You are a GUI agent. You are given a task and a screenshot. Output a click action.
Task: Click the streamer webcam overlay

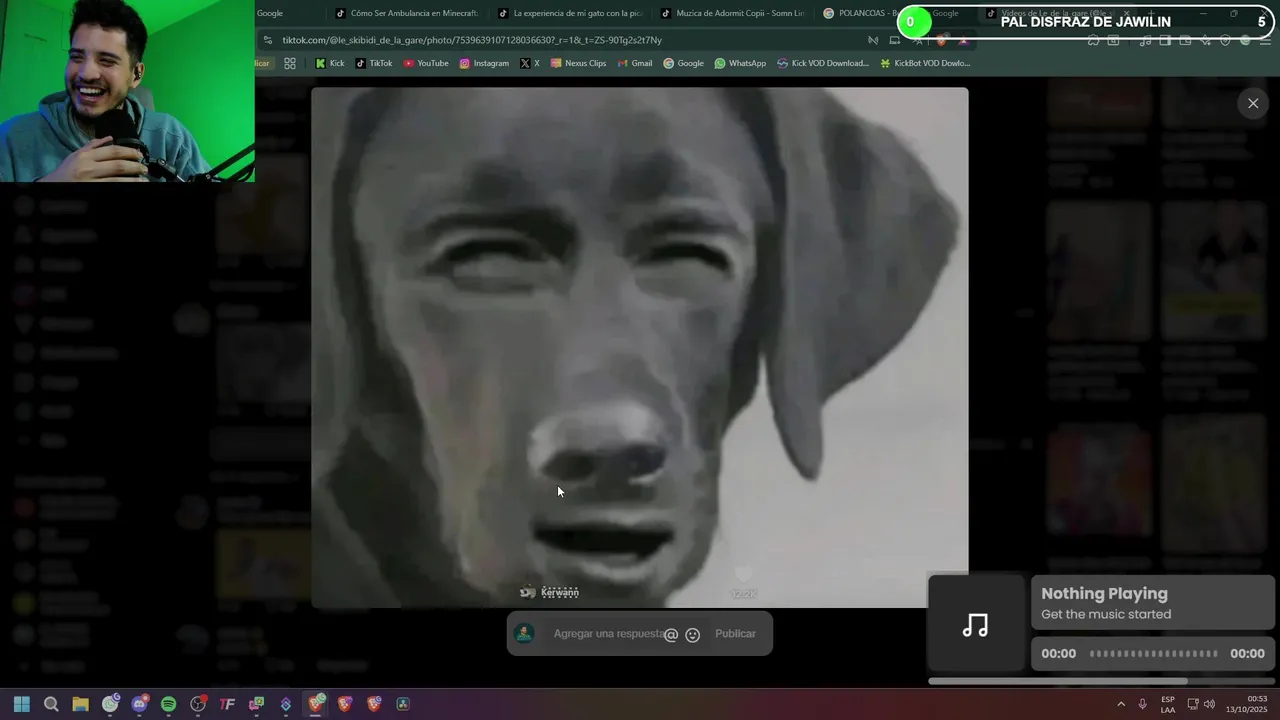click(127, 91)
